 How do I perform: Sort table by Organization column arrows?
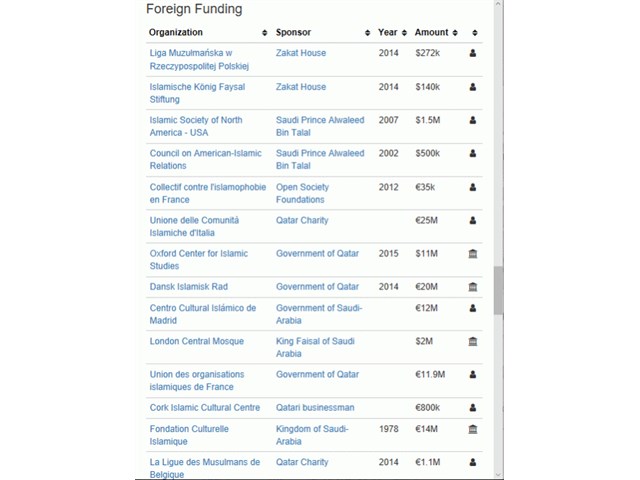tap(264, 33)
